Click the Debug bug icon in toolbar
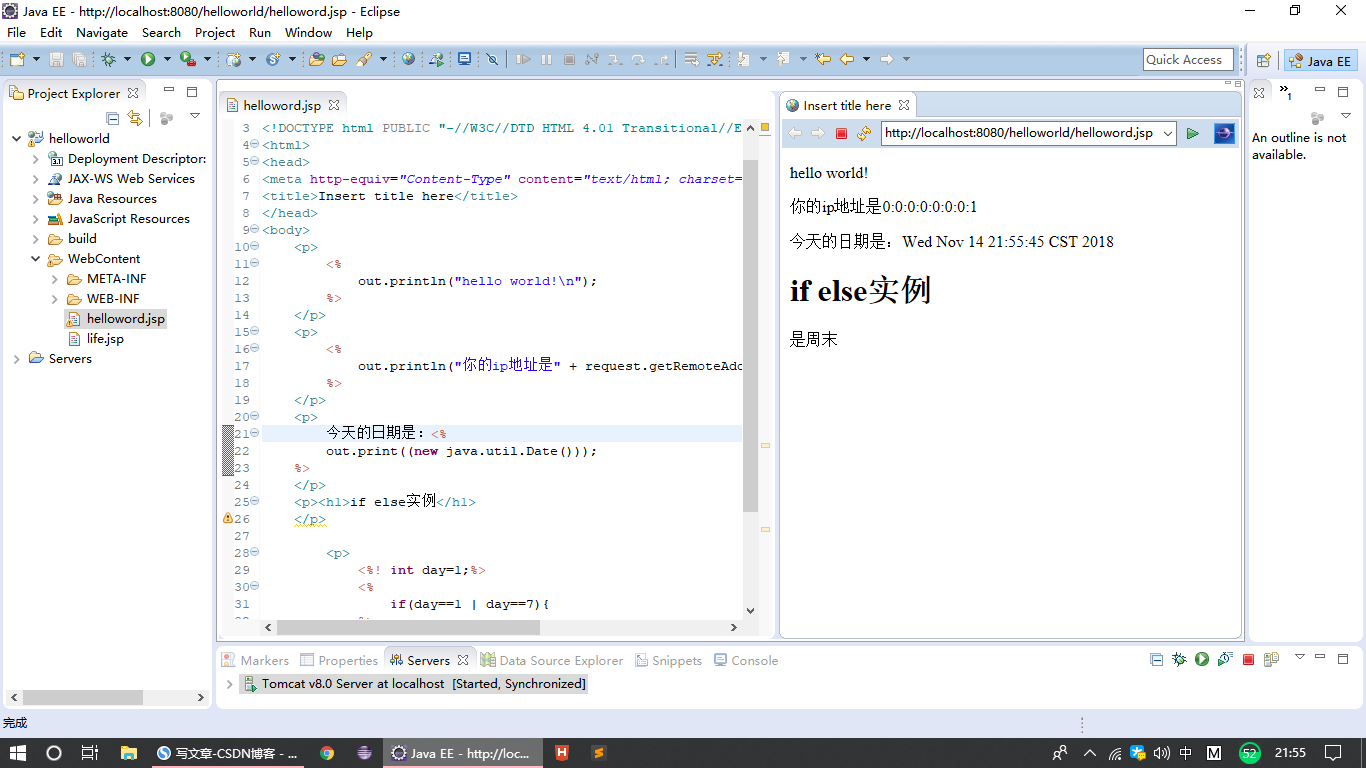Viewport: 1366px width, 768px height. point(108,59)
